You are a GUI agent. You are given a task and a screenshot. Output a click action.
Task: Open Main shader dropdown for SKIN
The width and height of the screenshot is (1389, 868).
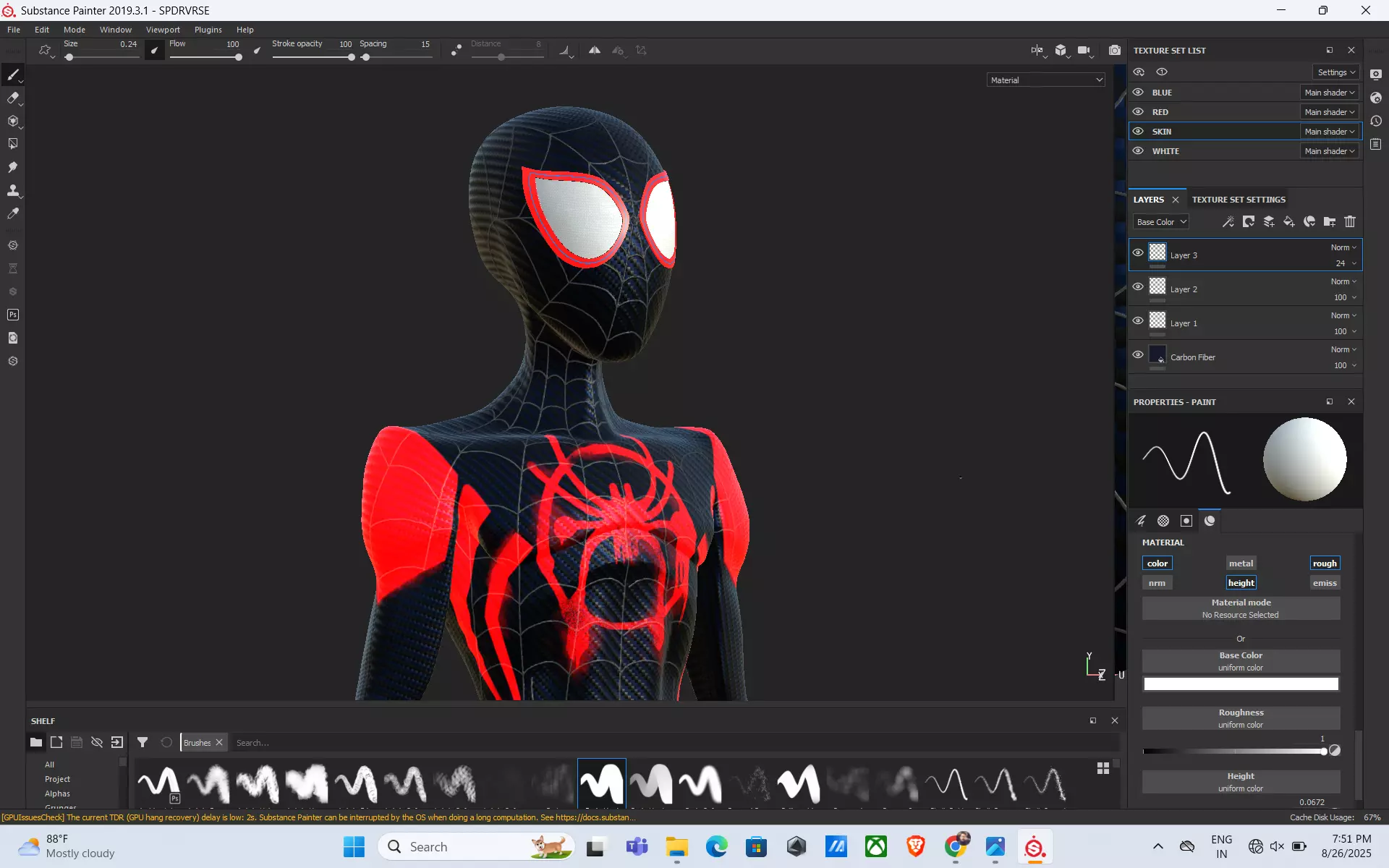tap(1330, 132)
